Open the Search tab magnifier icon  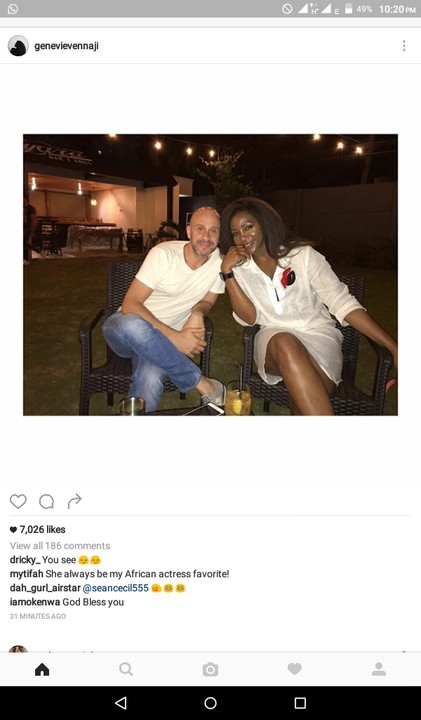126,669
